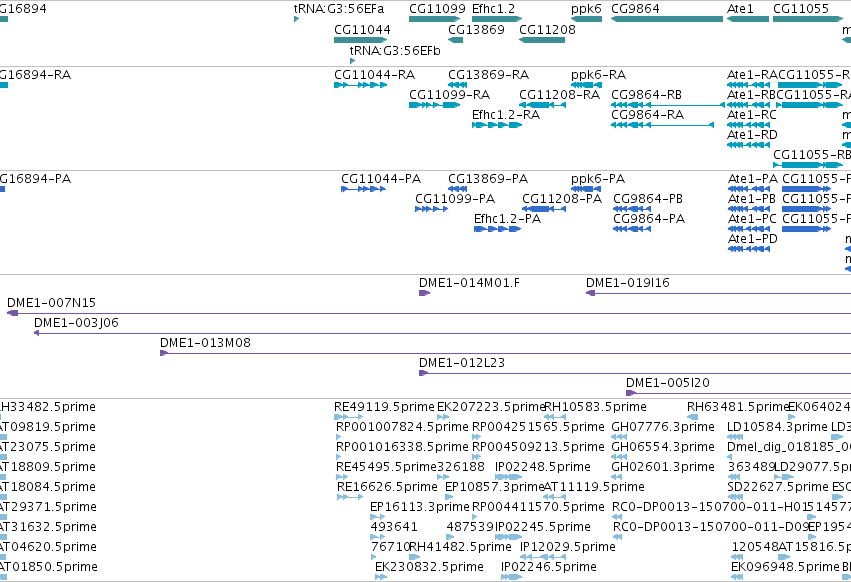Select cDNA GH06554.3prime label
Screen dimensions: 851x582
[x=663, y=447]
